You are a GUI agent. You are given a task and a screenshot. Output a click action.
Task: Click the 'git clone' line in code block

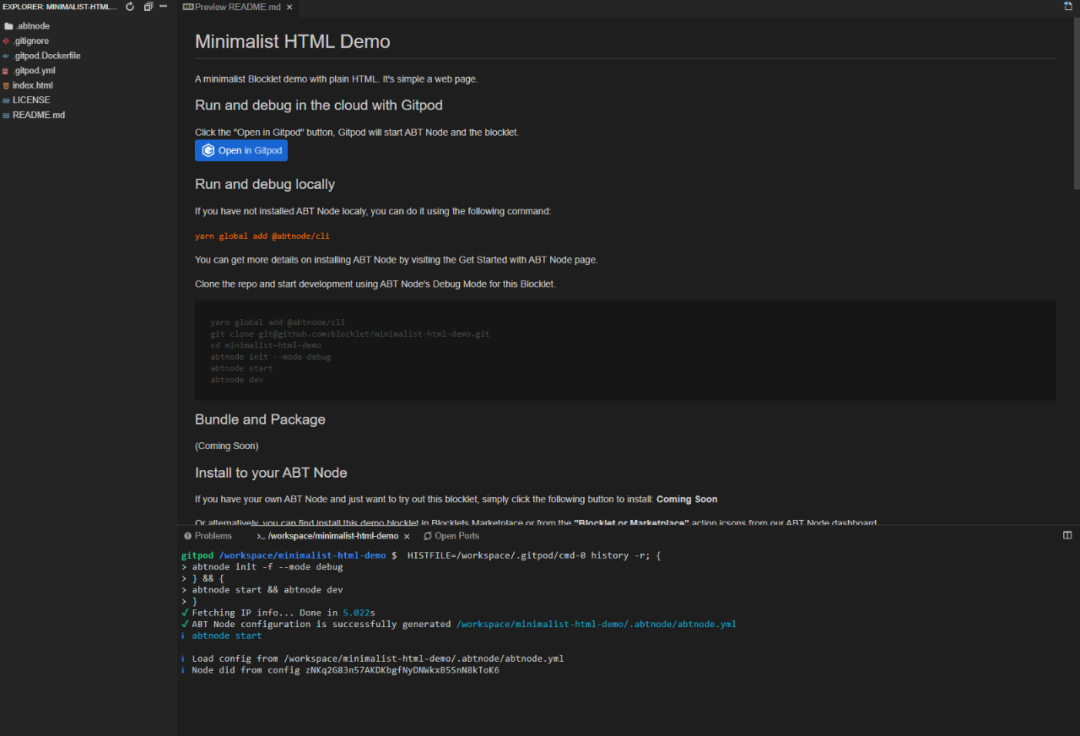350,334
